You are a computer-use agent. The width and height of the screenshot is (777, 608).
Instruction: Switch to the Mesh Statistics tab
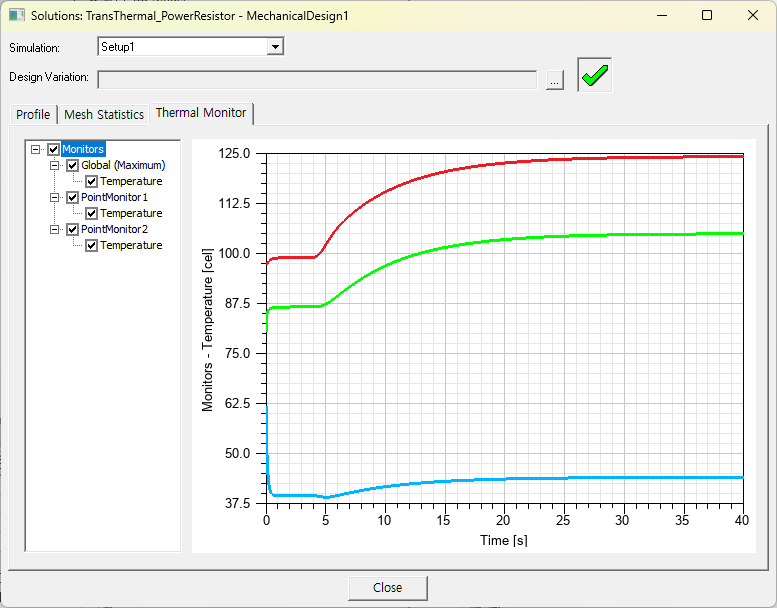click(x=104, y=114)
